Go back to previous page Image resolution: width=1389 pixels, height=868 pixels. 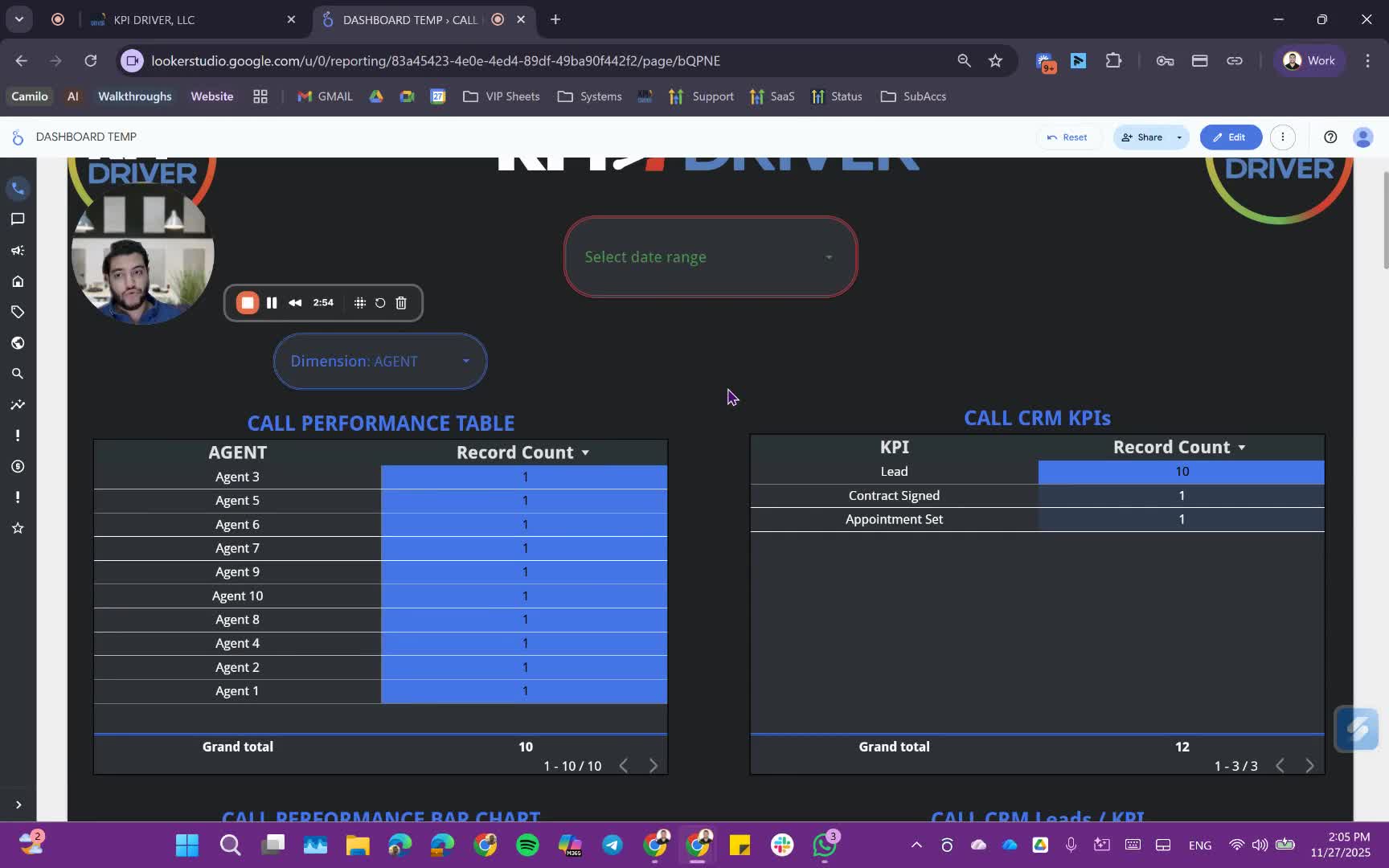[22, 61]
